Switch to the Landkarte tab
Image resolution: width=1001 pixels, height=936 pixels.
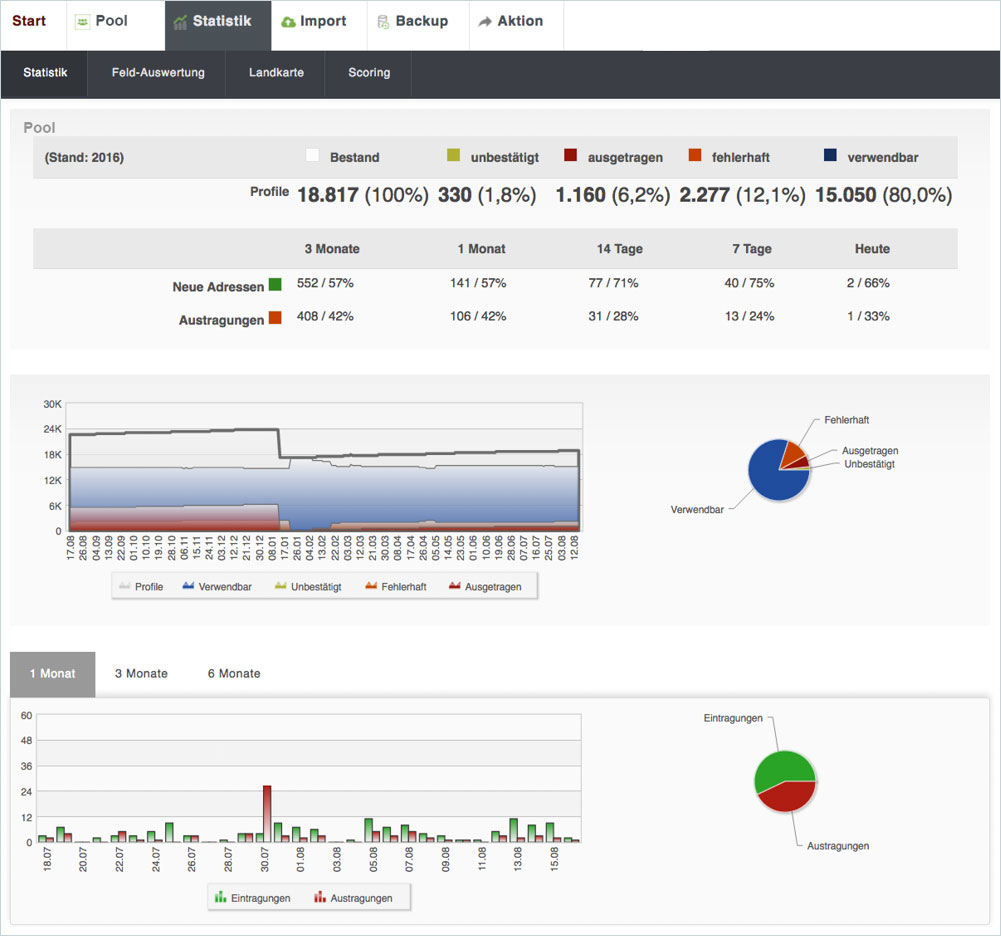click(276, 73)
